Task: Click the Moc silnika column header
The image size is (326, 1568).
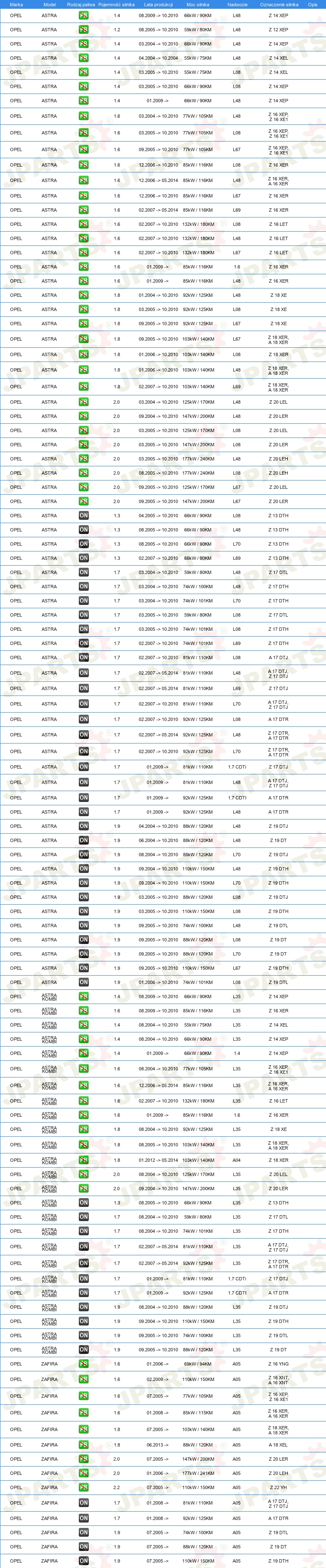Action: point(198,4)
